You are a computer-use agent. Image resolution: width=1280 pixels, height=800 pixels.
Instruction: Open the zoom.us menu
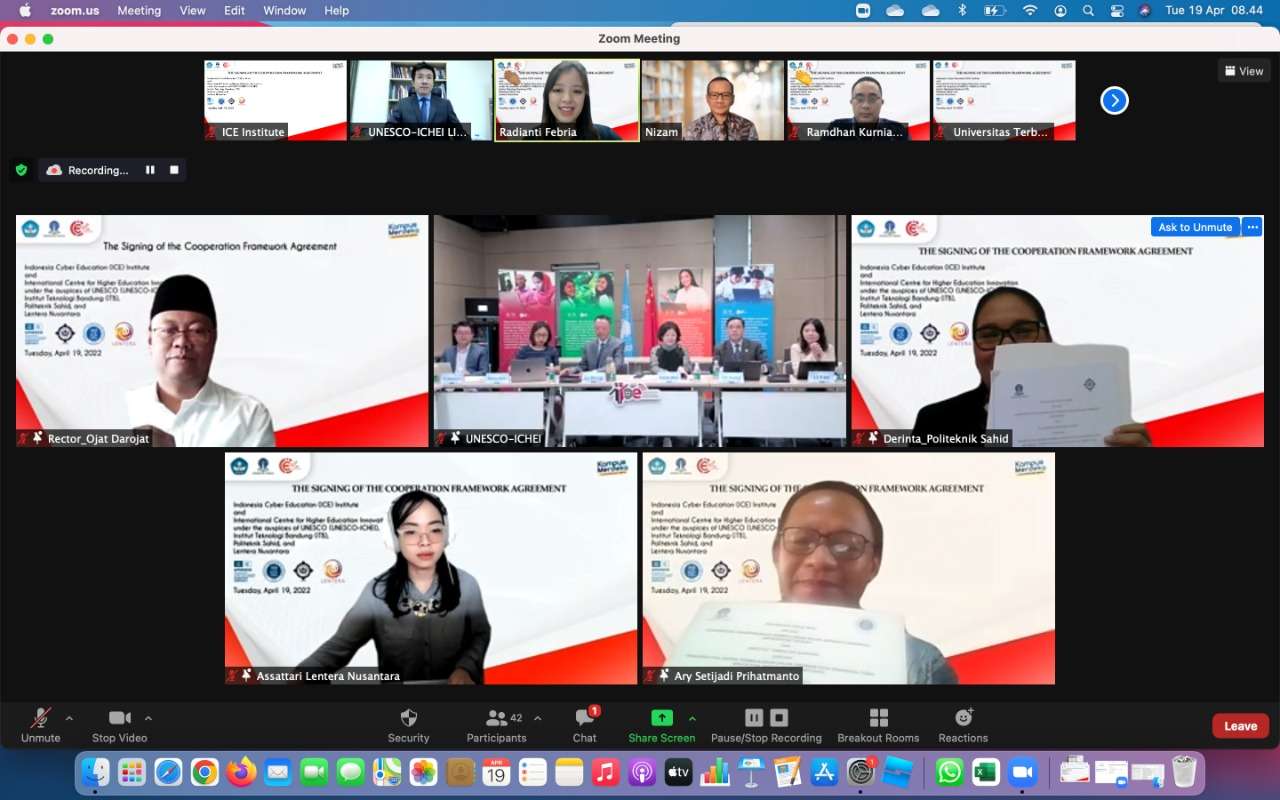point(76,10)
